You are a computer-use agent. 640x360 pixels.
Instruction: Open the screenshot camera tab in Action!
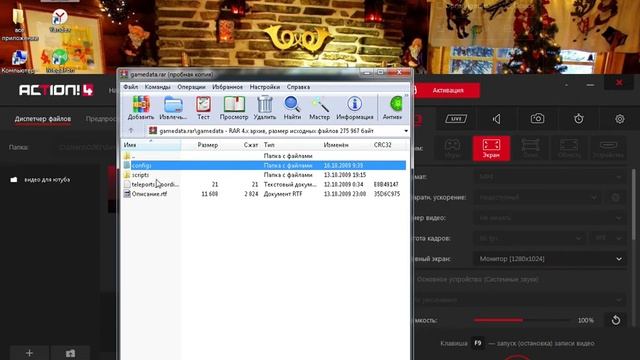click(x=538, y=119)
